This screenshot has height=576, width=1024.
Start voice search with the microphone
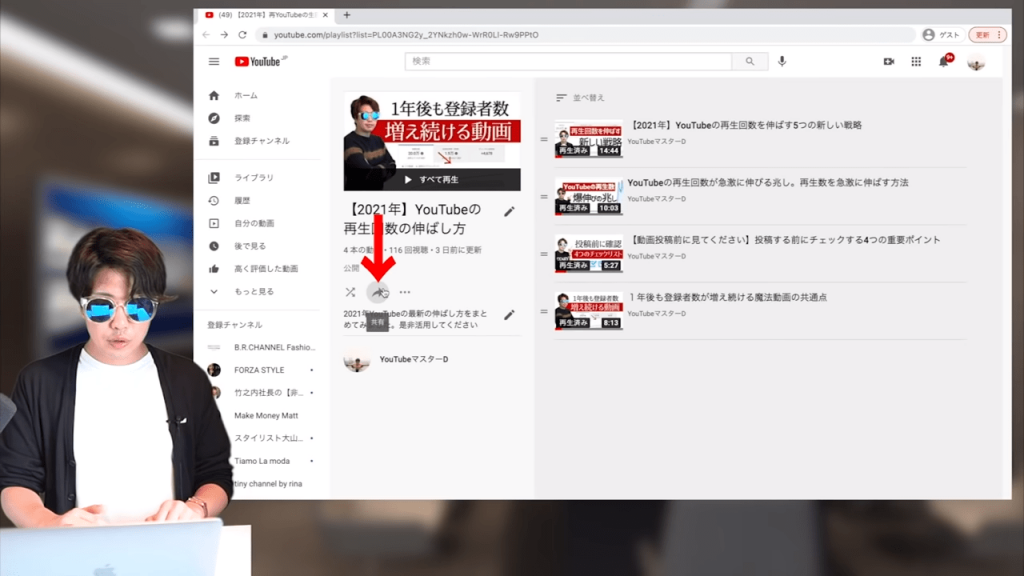point(782,61)
